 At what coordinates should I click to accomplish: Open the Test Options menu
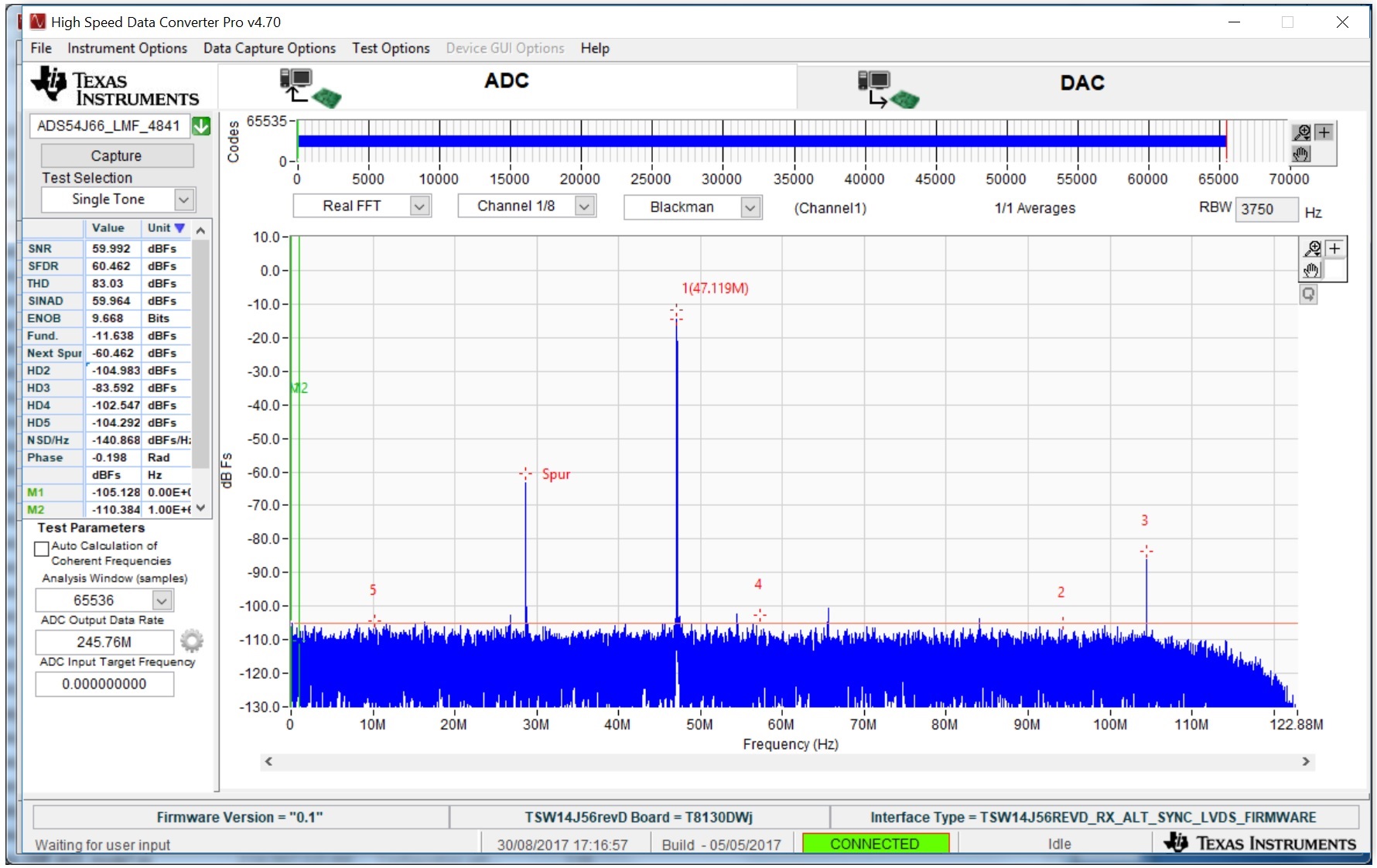point(391,48)
